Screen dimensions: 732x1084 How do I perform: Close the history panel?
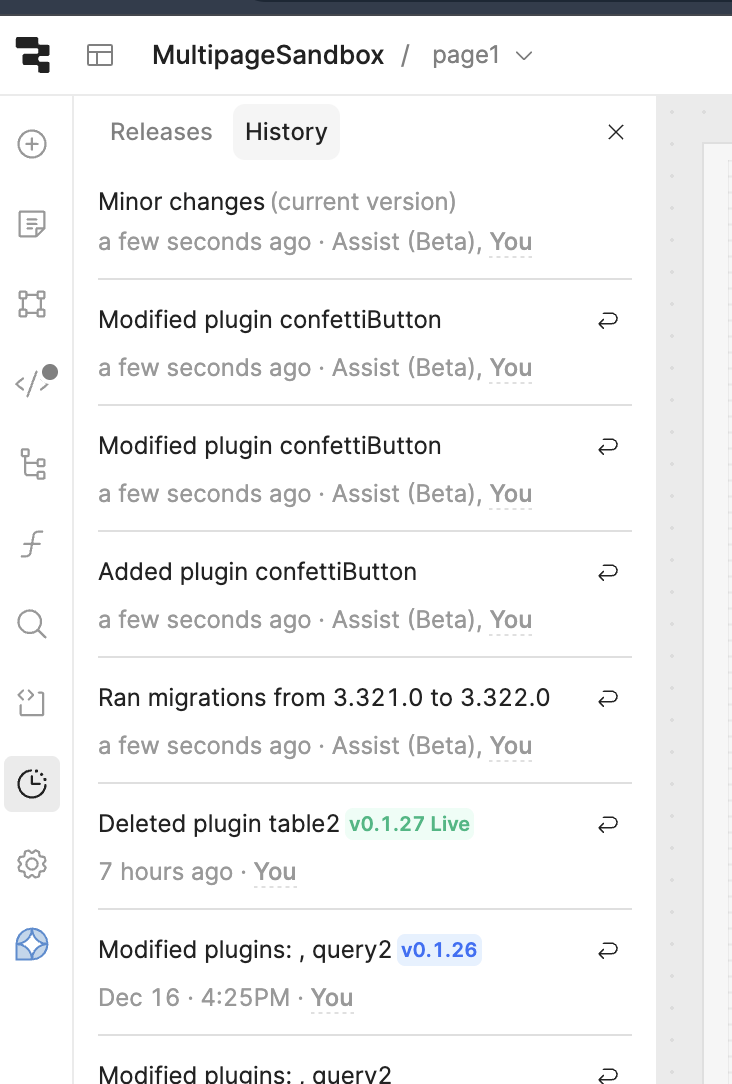(x=616, y=132)
